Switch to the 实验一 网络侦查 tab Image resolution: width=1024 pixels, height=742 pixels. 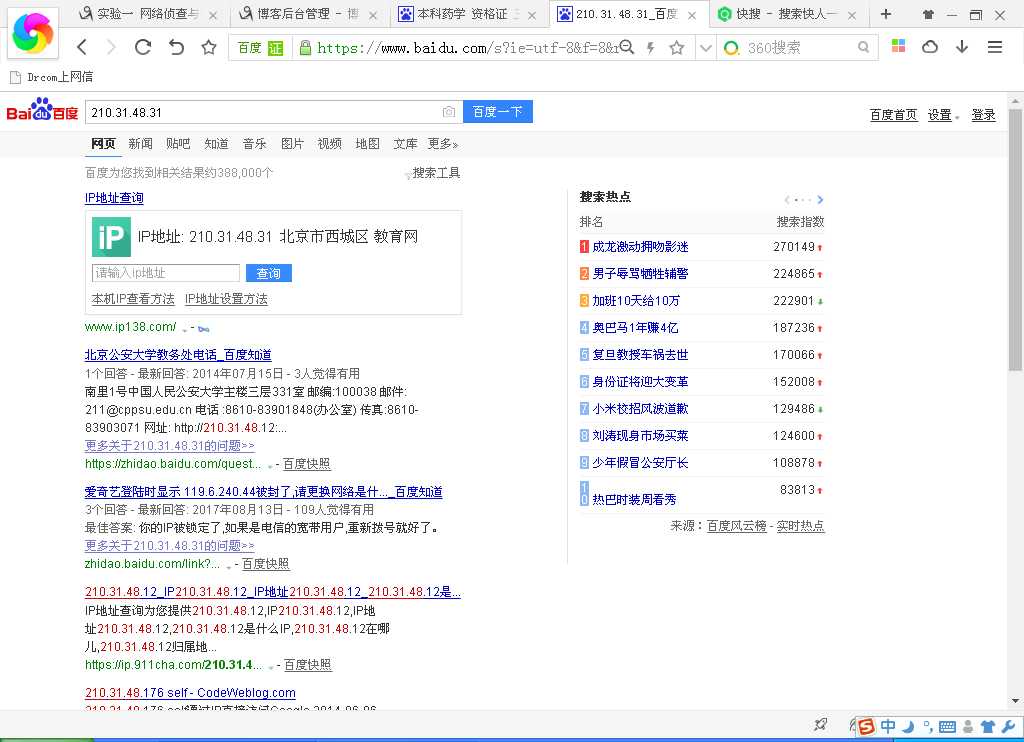coord(147,14)
